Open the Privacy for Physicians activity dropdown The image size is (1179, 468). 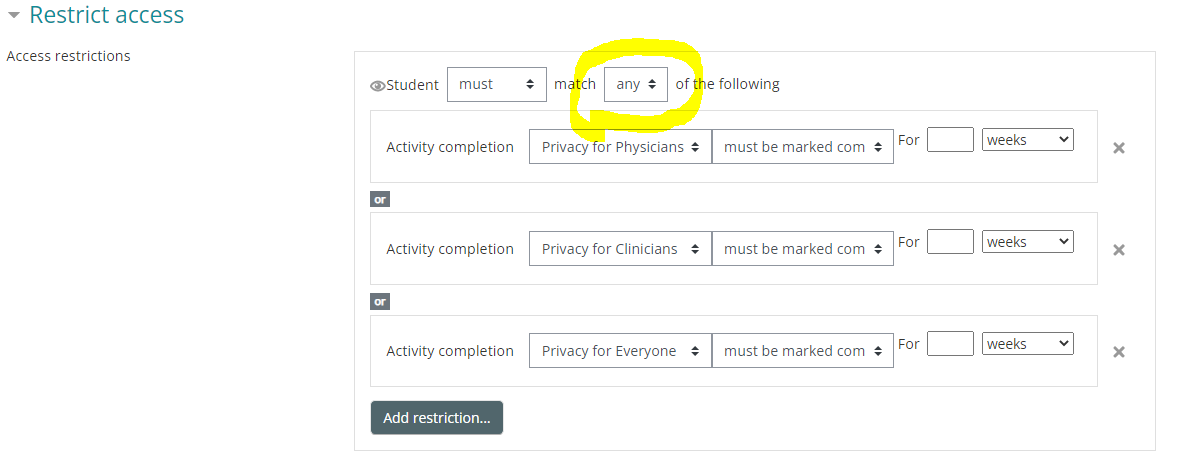point(620,147)
